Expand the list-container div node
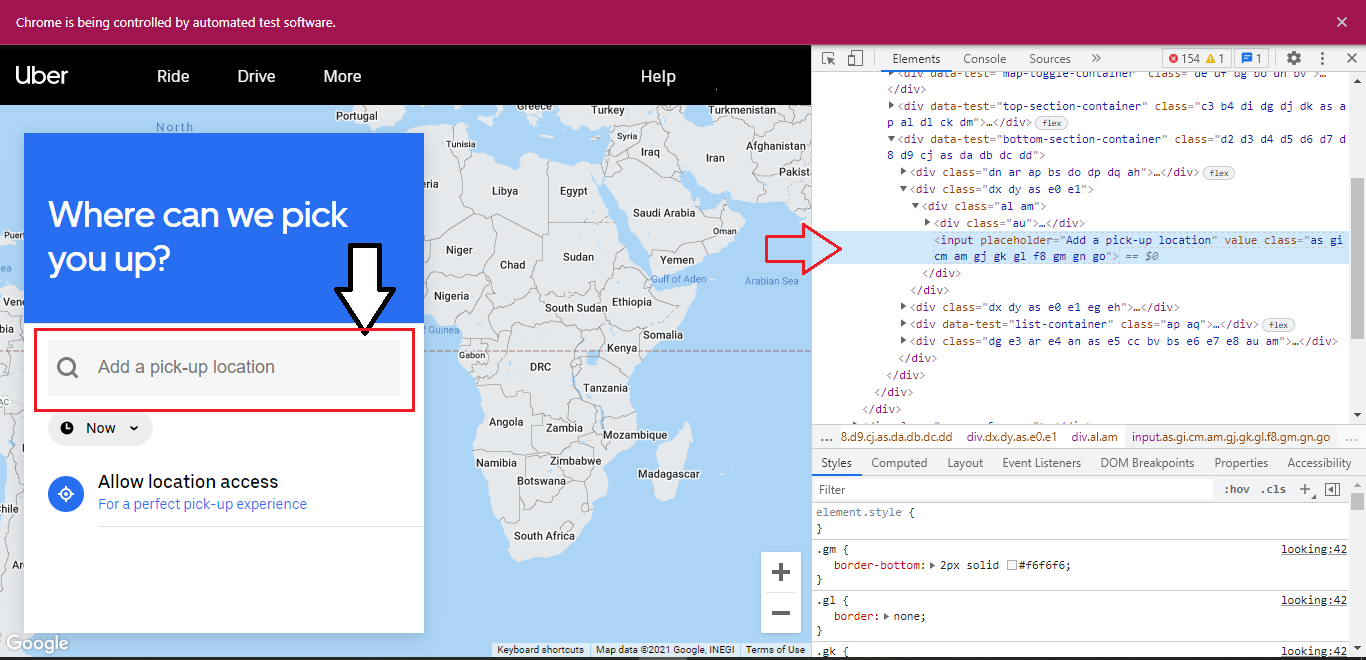The image size is (1366, 660). 905,324
